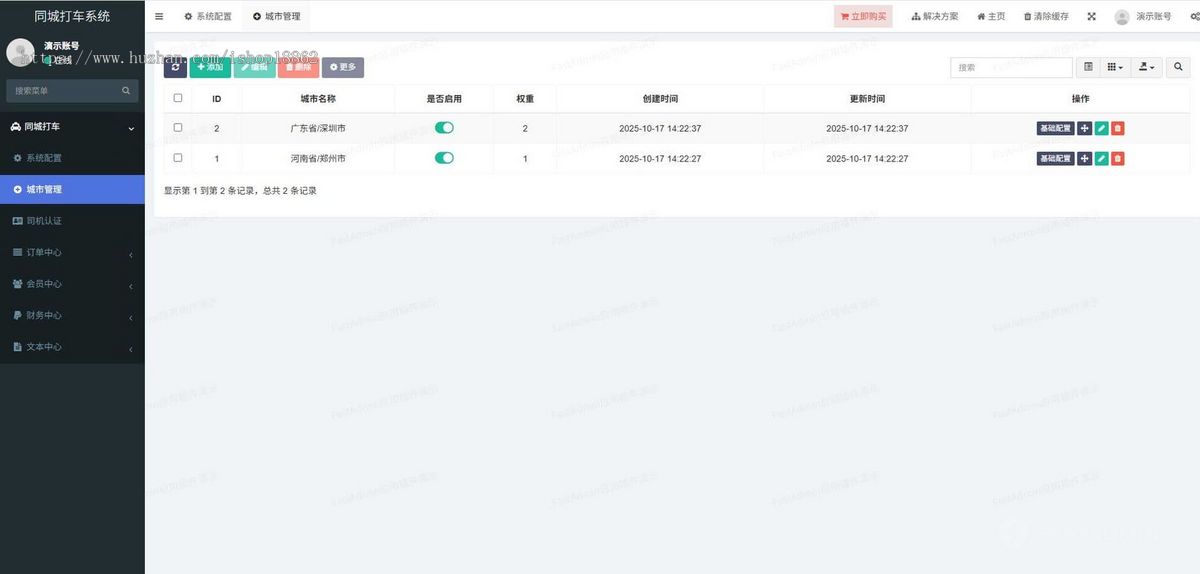
Task: Click the user avatar in the sidebar
Action: click(x=20, y=53)
